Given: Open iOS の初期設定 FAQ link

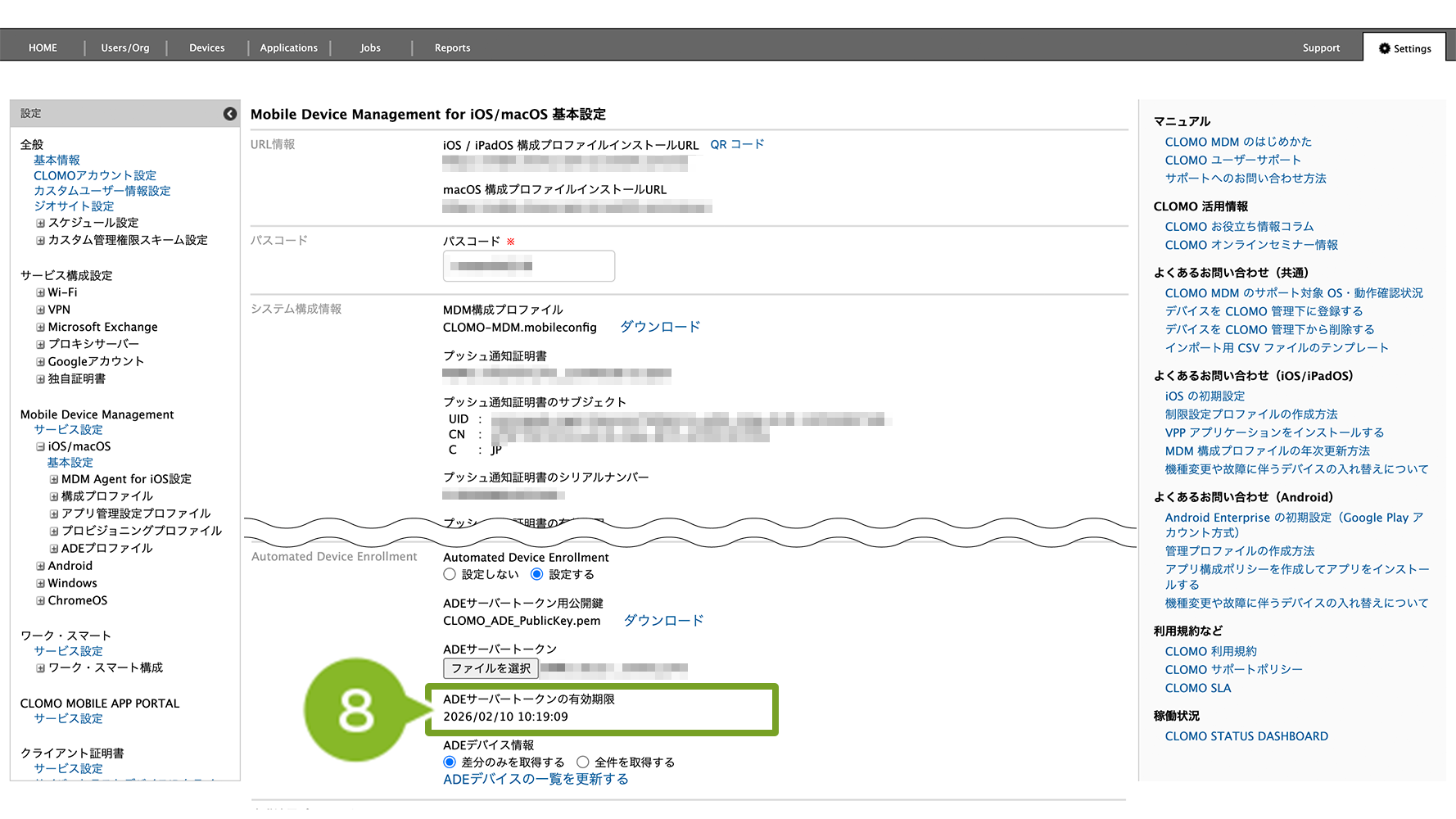Looking at the screenshot, I should tap(1205, 396).
